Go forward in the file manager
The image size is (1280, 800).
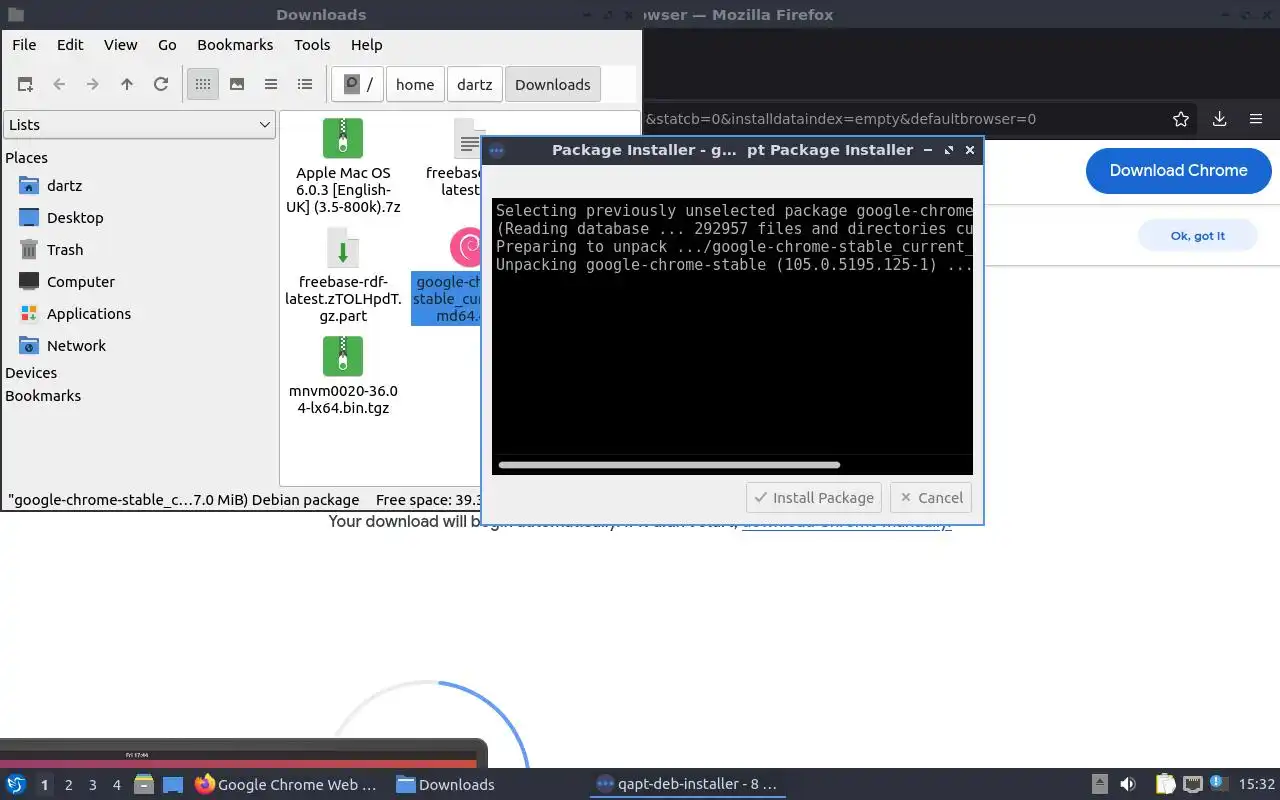pos(93,85)
